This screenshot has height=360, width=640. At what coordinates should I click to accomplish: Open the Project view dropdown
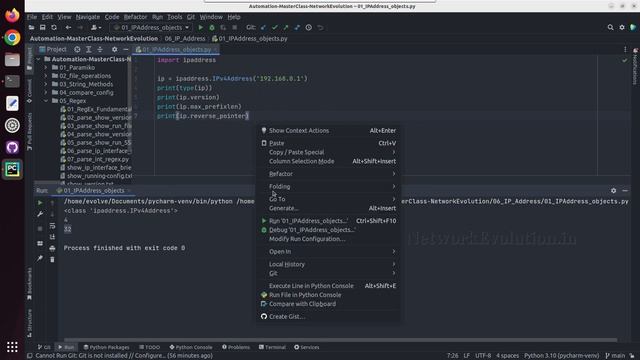pos(53,49)
